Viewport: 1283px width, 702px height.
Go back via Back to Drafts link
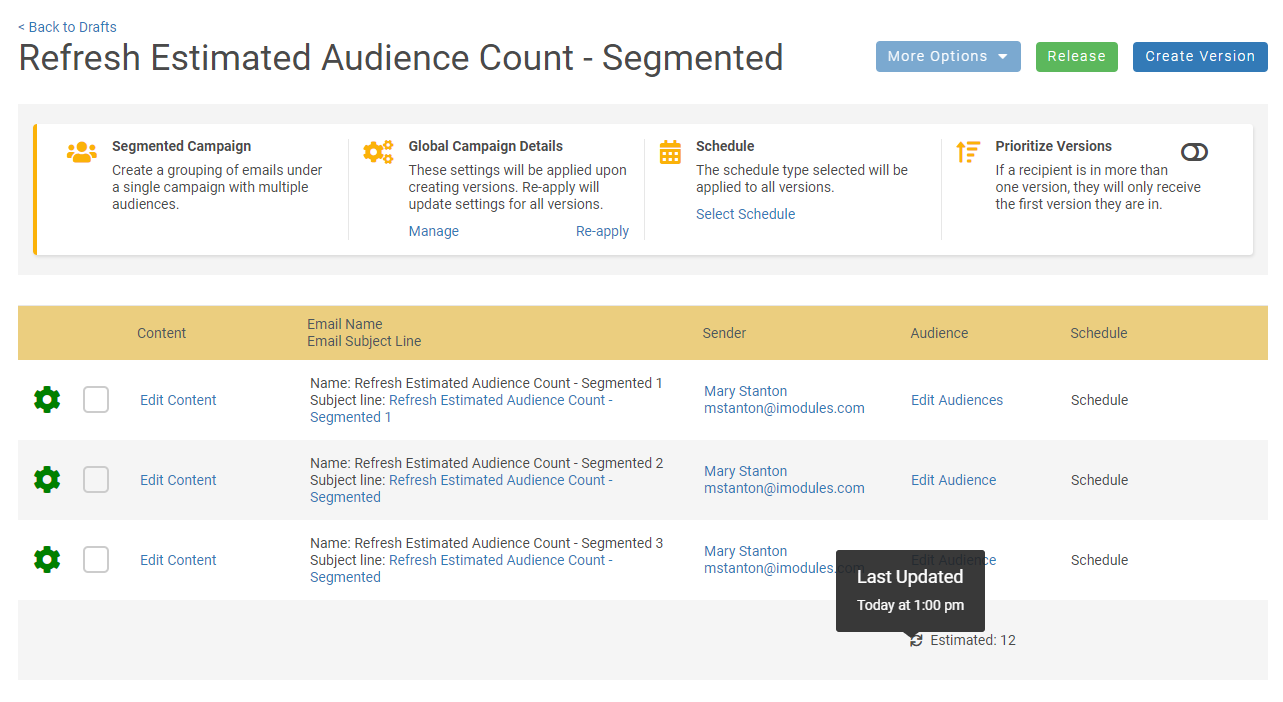(x=67, y=27)
